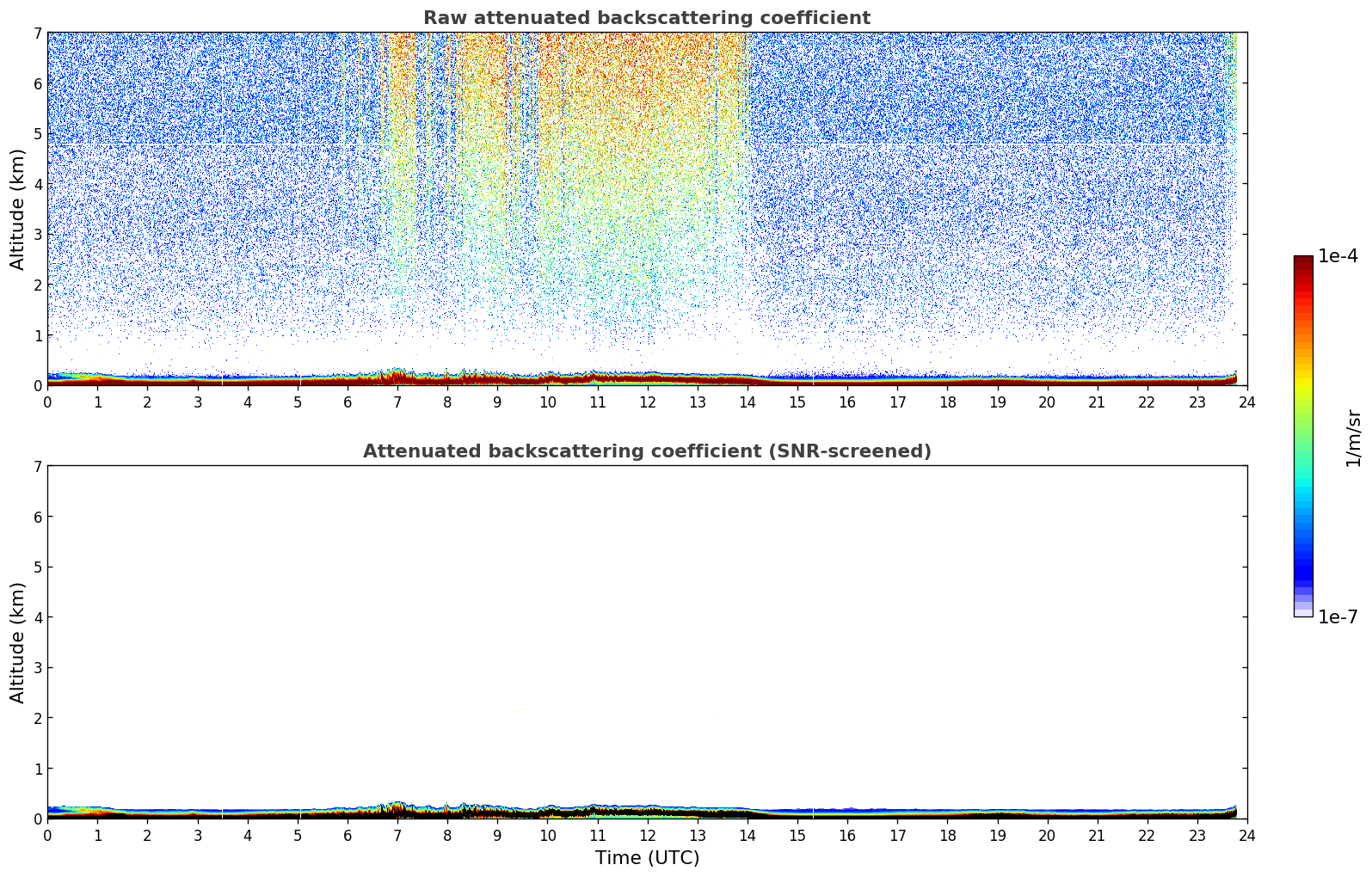This screenshot has height=877, width=1372.
Task: Select the "Time (UTC)" axis label
Action: pos(647,858)
